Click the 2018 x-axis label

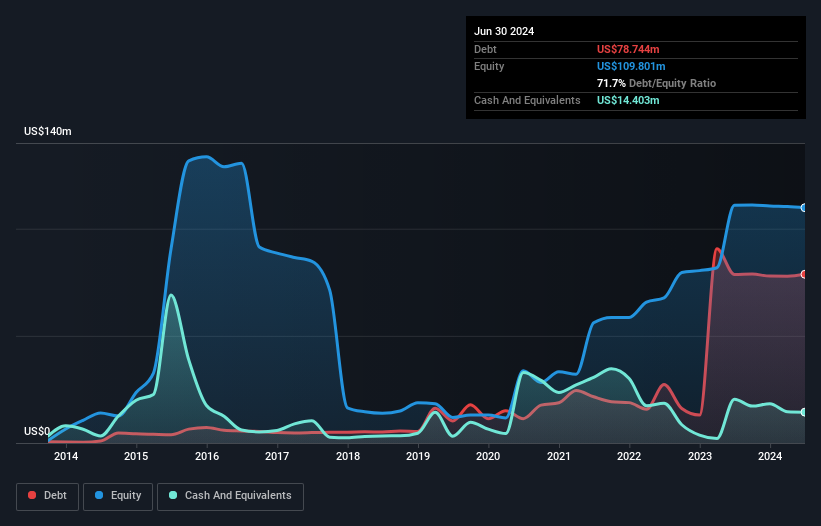tap(348, 456)
